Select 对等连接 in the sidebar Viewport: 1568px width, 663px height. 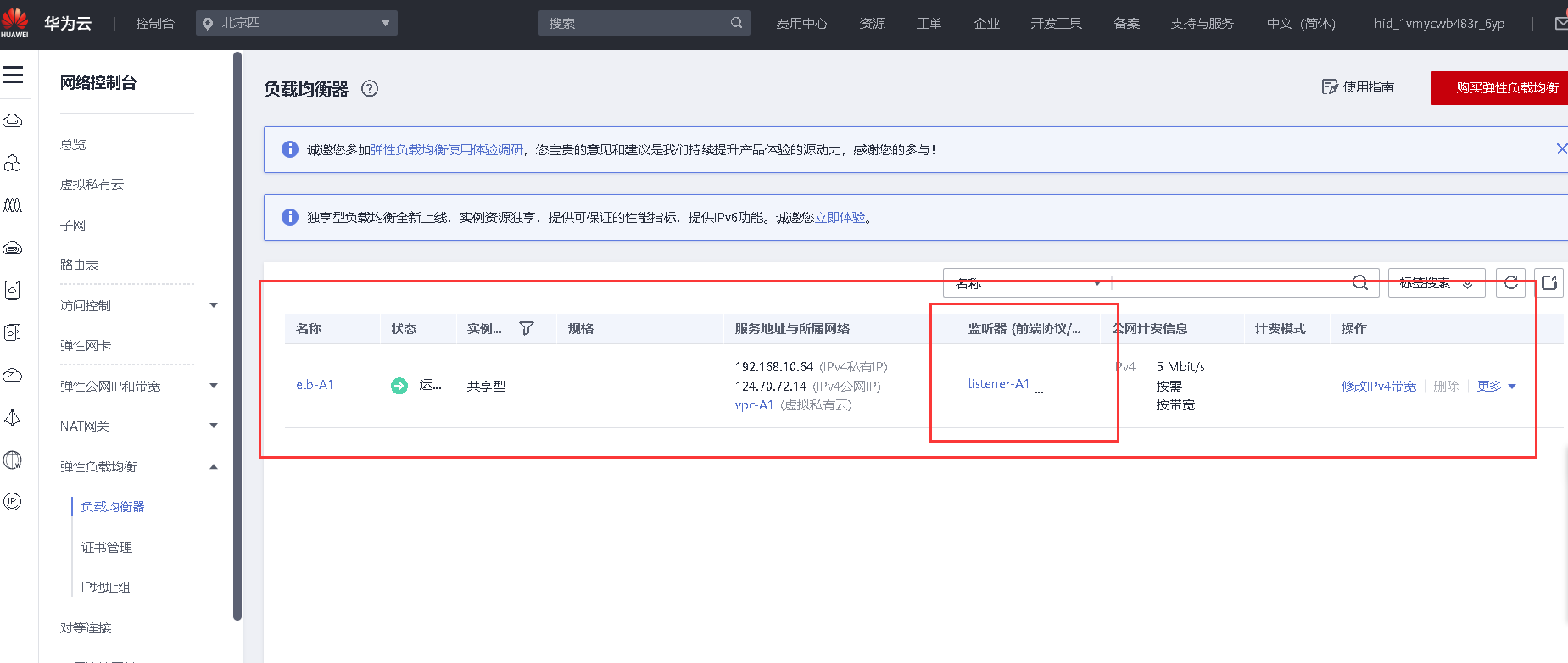coord(86,627)
